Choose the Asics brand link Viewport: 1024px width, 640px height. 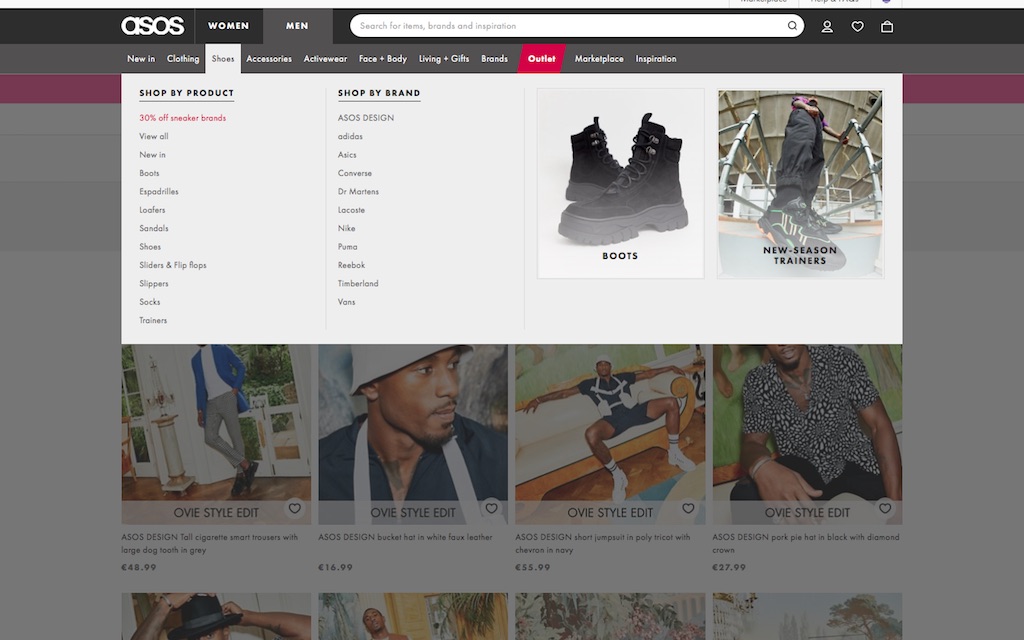(x=347, y=155)
